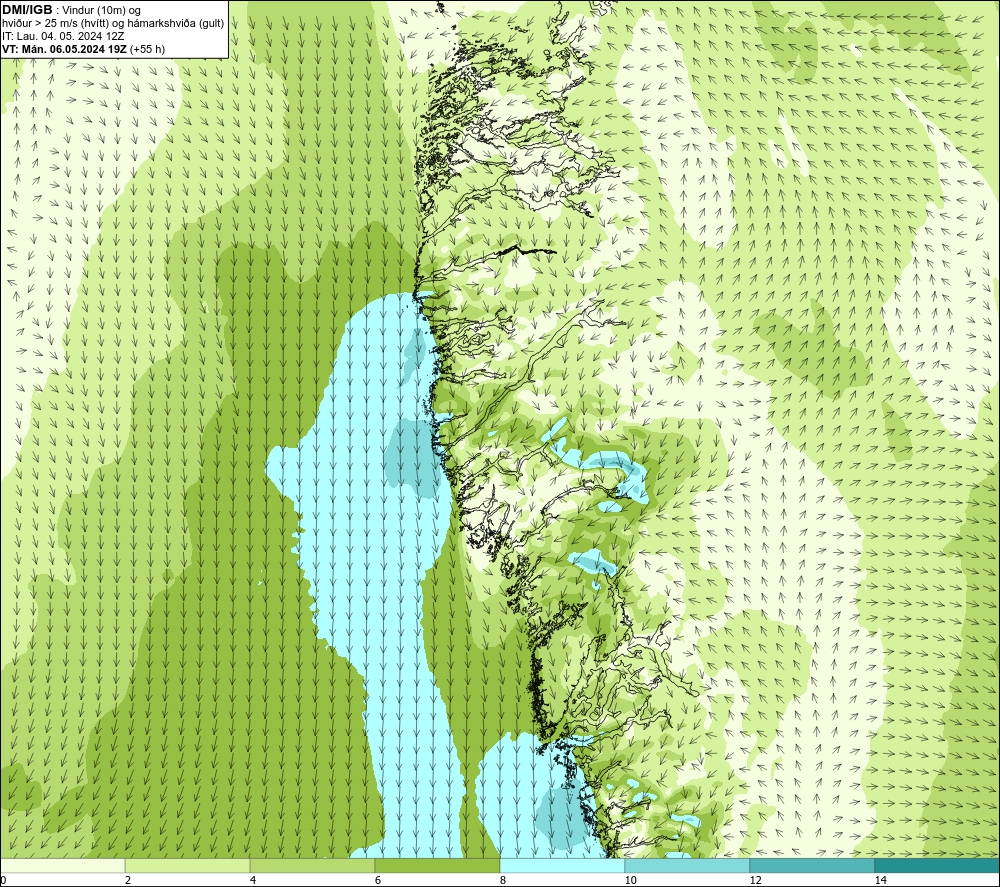Click the darkest teal swatch above 14 m/s
Image resolution: width=1000 pixels, height=887 pixels.
(938, 865)
